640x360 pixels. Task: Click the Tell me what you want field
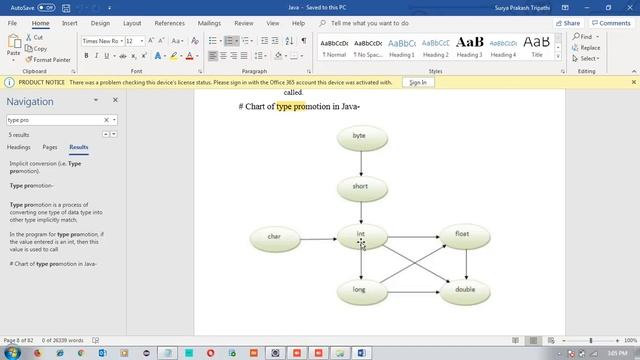point(369,23)
